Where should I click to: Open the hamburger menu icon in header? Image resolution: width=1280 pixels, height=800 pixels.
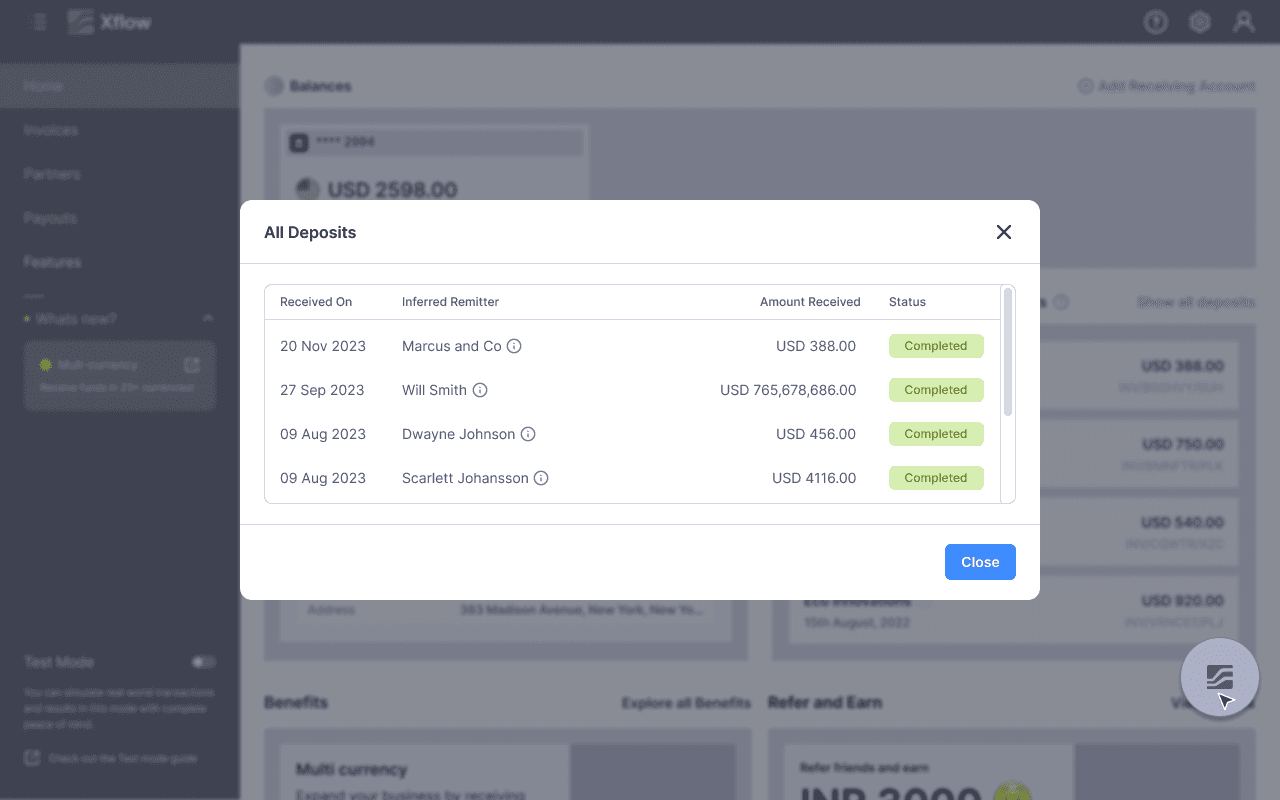coord(40,22)
